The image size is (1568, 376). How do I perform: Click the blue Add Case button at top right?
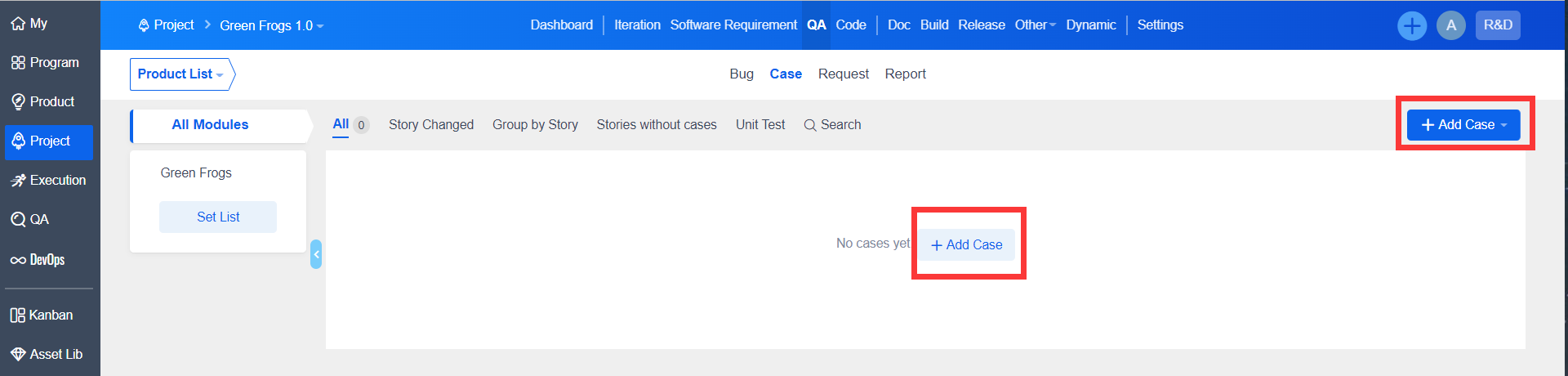(1463, 125)
